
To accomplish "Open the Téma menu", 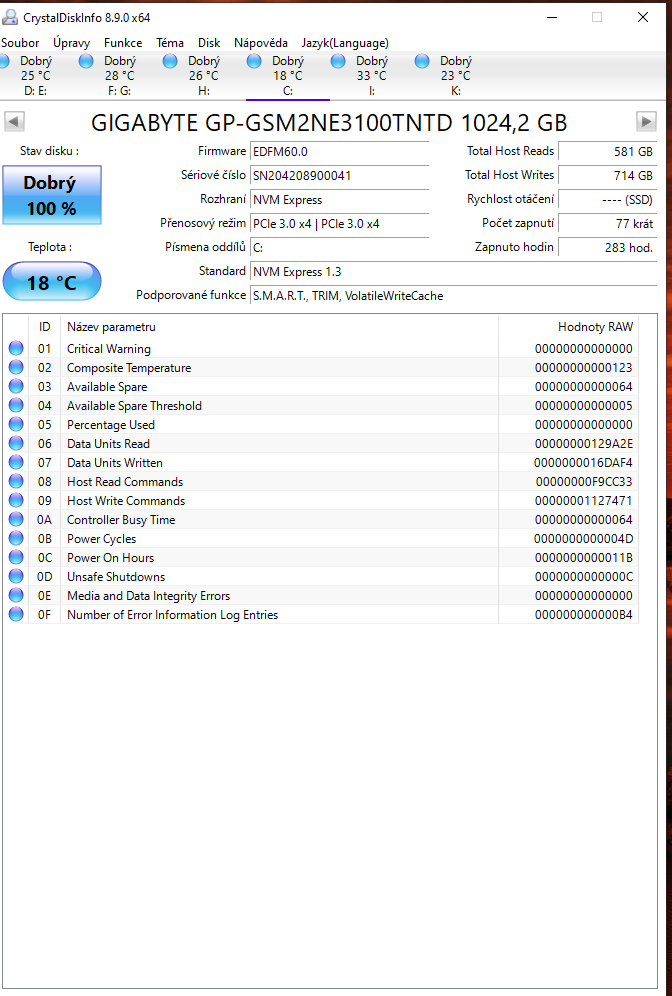I will point(170,43).
